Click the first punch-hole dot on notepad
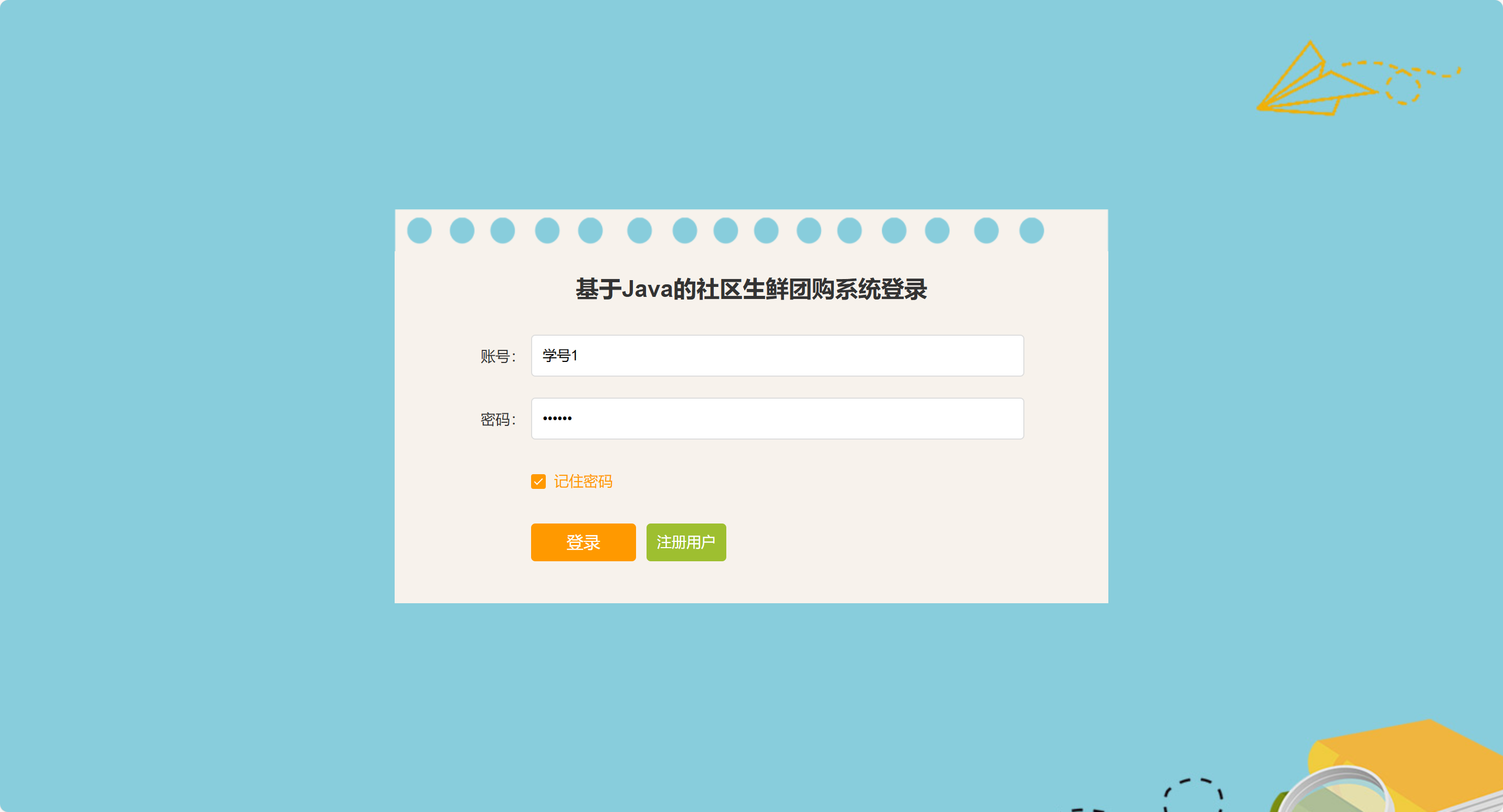The width and height of the screenshot is (1503, 812). pyautogui.click(x=419, y=230)
